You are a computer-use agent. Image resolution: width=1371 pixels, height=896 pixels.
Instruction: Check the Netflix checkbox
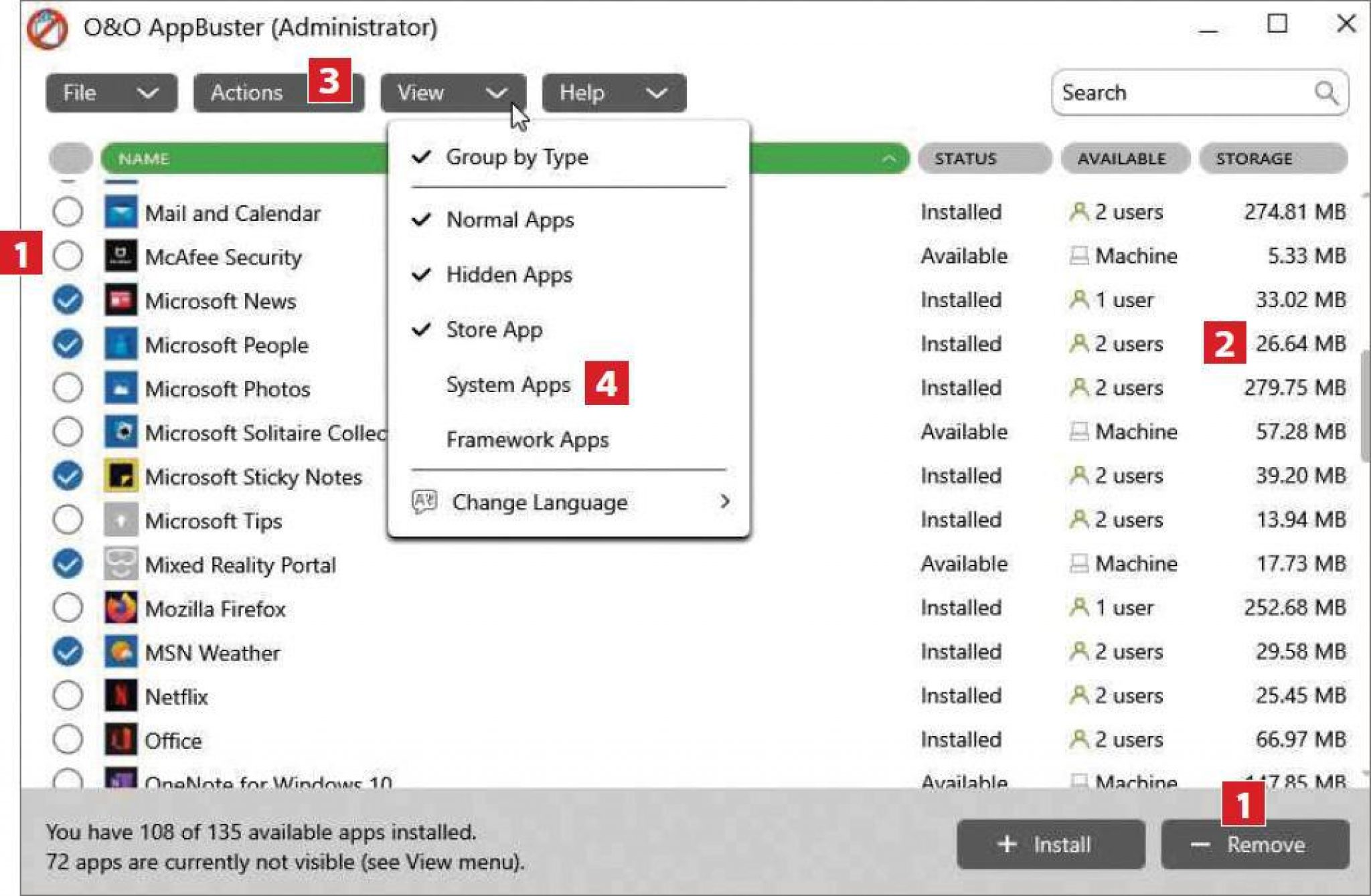coord(68,697)
